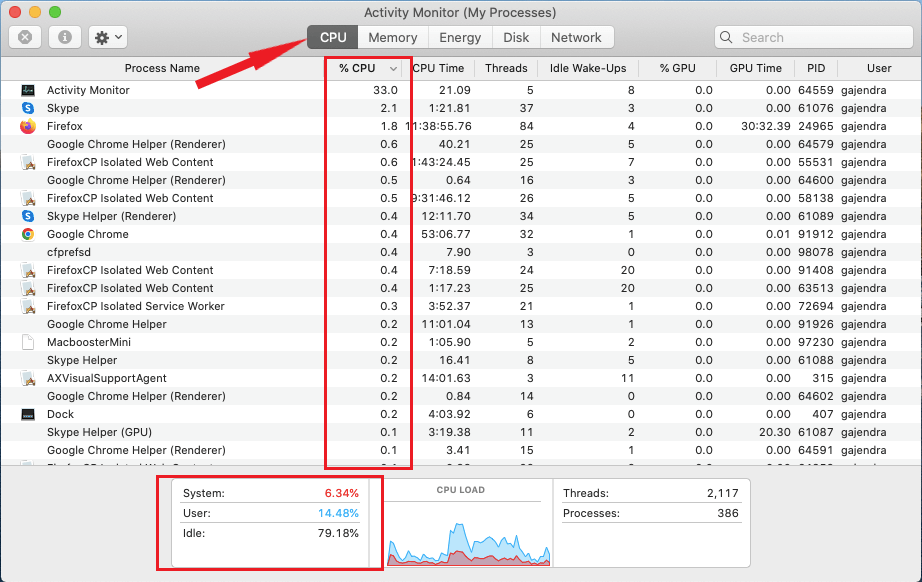Click the search magnifier icon

pos(726,37)
